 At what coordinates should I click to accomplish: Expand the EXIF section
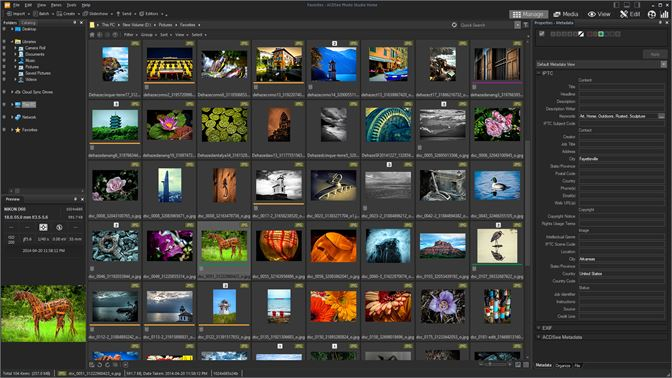click(x=539, y=328)
